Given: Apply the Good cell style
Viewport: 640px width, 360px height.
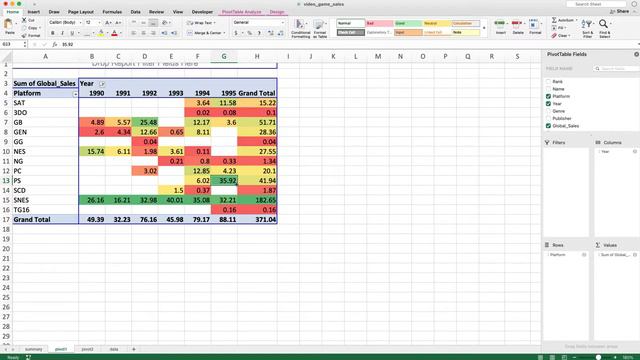Looking at the screenshot, I should point(408,23).
